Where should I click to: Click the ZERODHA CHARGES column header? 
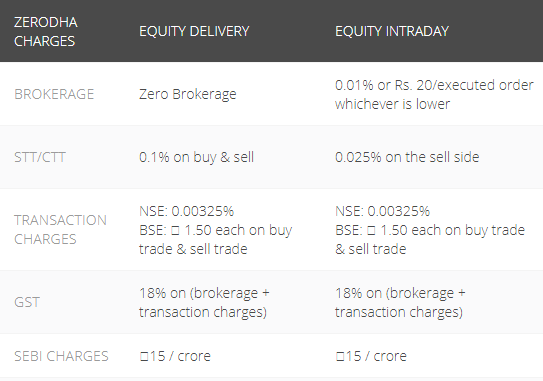pos(46,32)
